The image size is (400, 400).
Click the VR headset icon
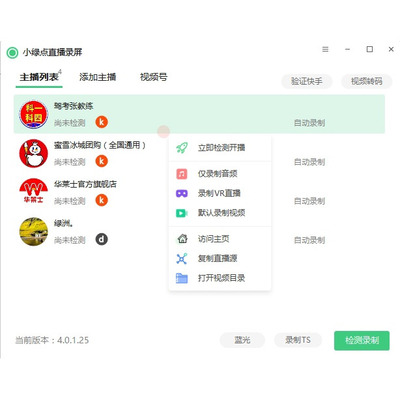pyautogui.click(x=182, y=193)
